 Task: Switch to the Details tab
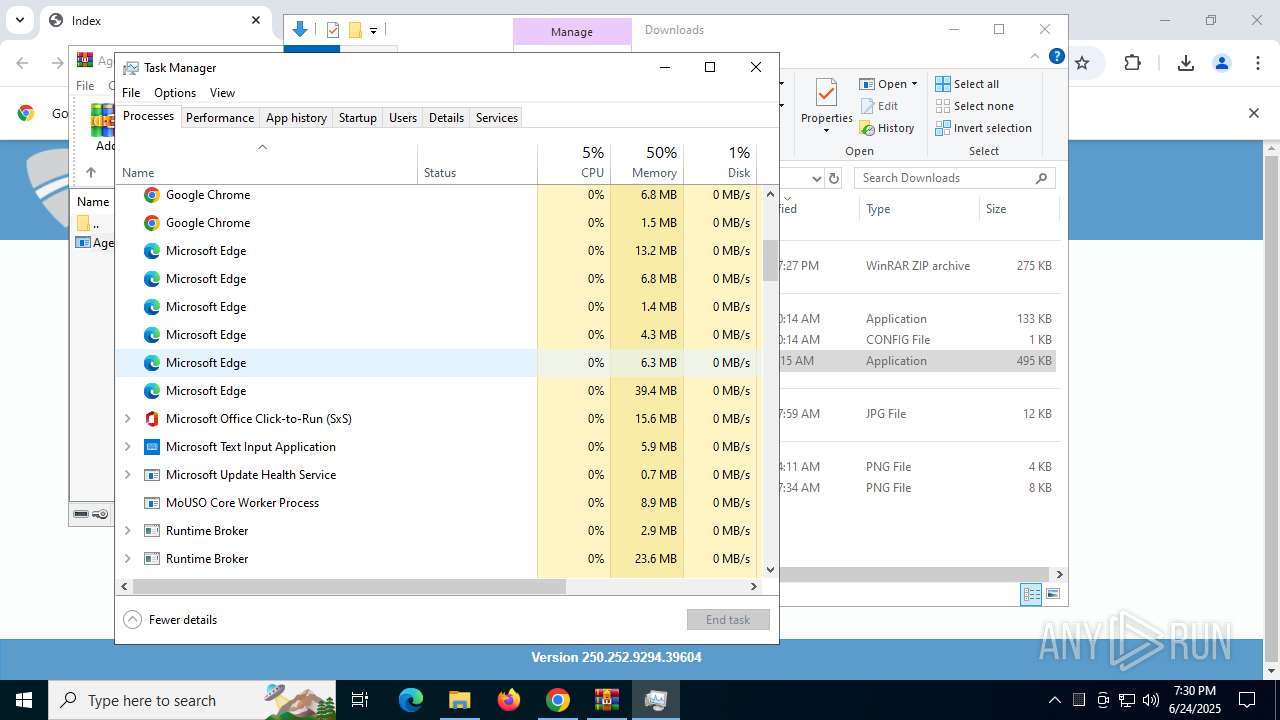(x=446, y=117)
